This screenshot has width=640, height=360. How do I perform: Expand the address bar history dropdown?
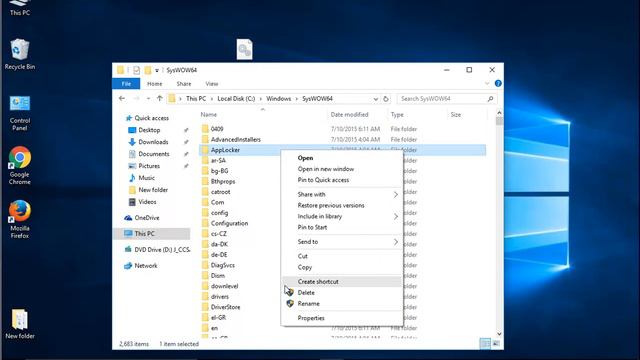[376, 99]
